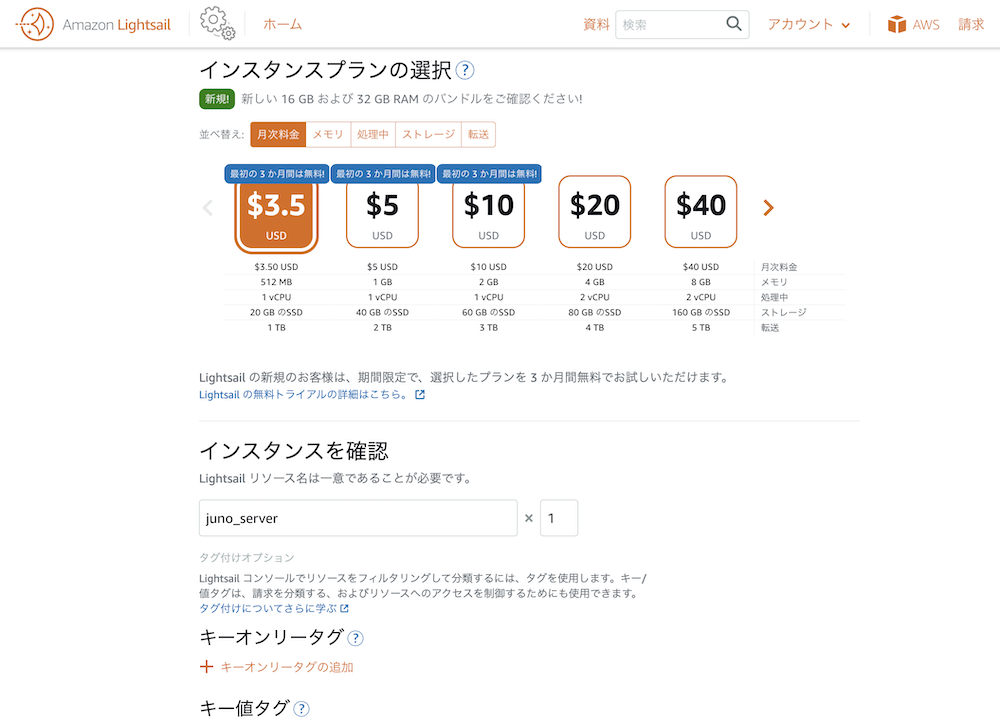Select the $3.5 USD plan card

tap(276, 214)
